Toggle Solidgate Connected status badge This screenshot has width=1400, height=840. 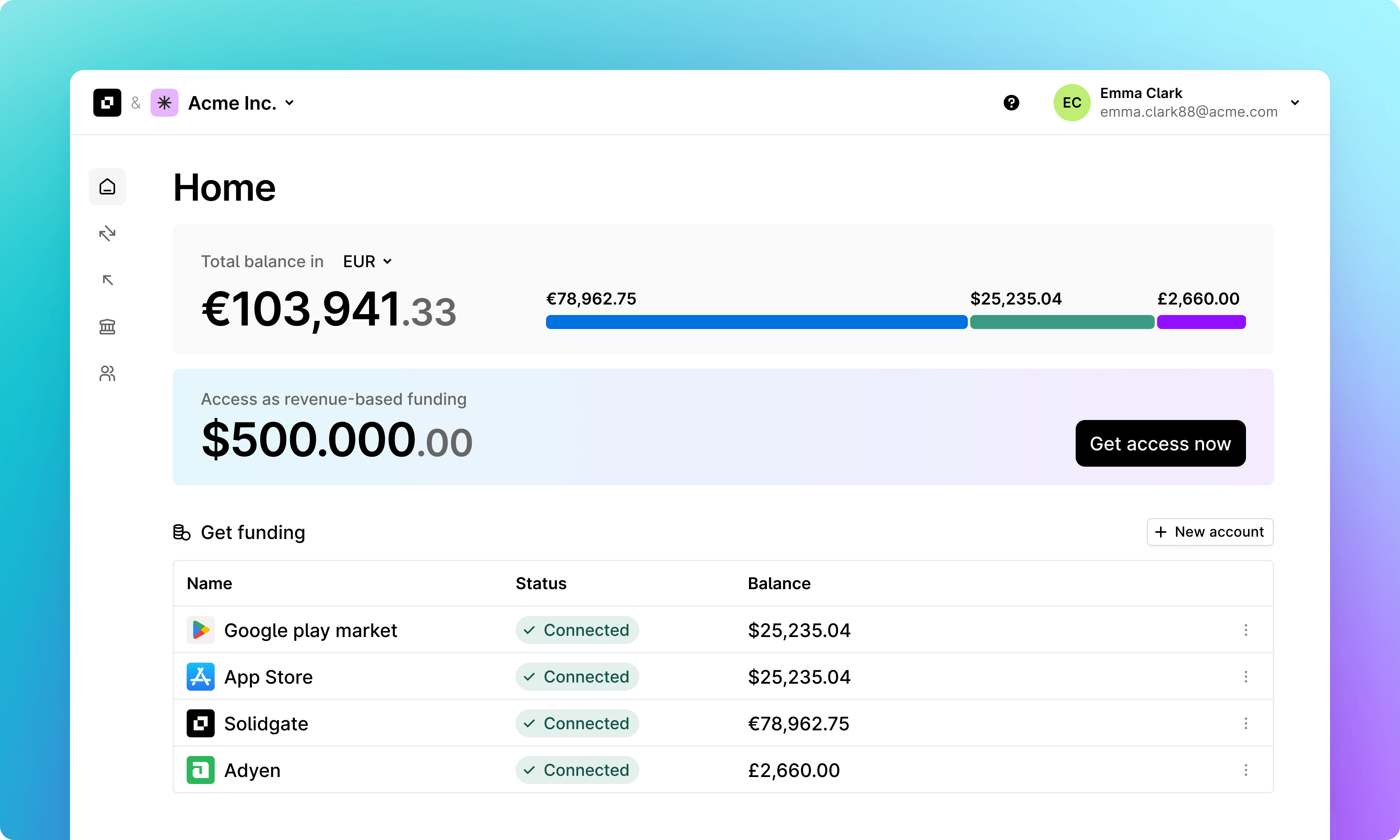pos(577,723)
